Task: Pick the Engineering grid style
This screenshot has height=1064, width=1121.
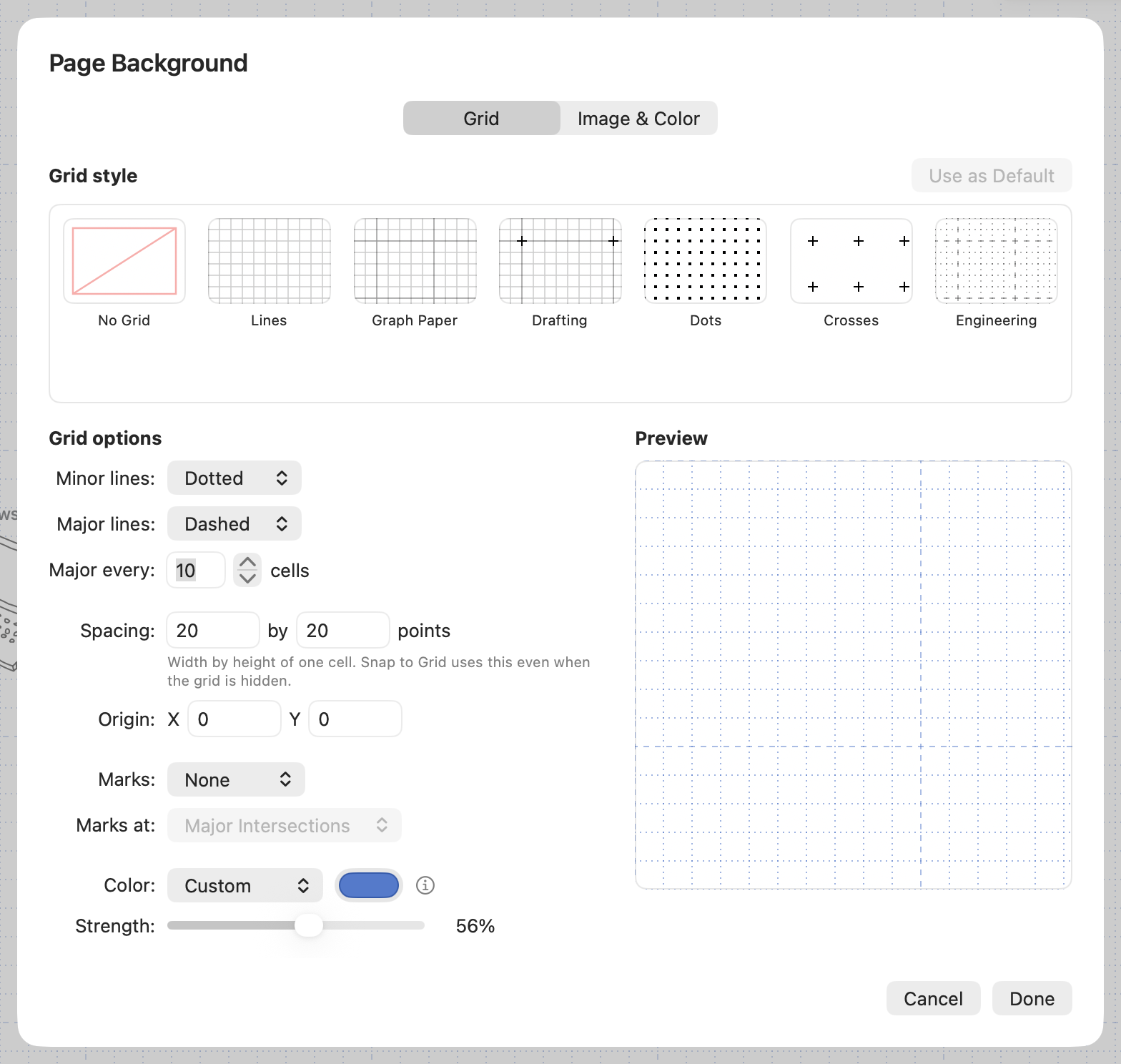Action: pos(997,261)
